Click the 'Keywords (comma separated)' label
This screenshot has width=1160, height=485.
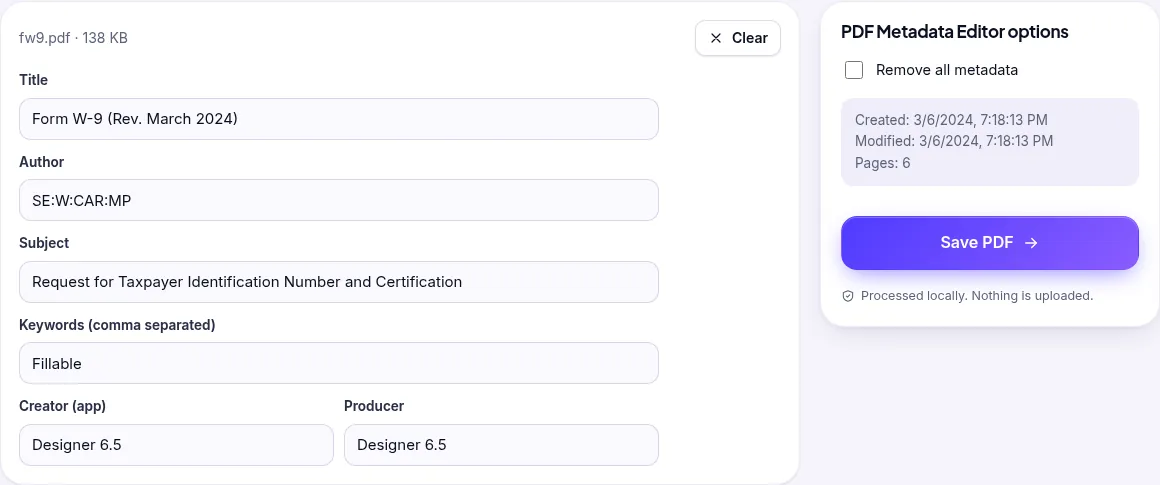pos(117,325)
